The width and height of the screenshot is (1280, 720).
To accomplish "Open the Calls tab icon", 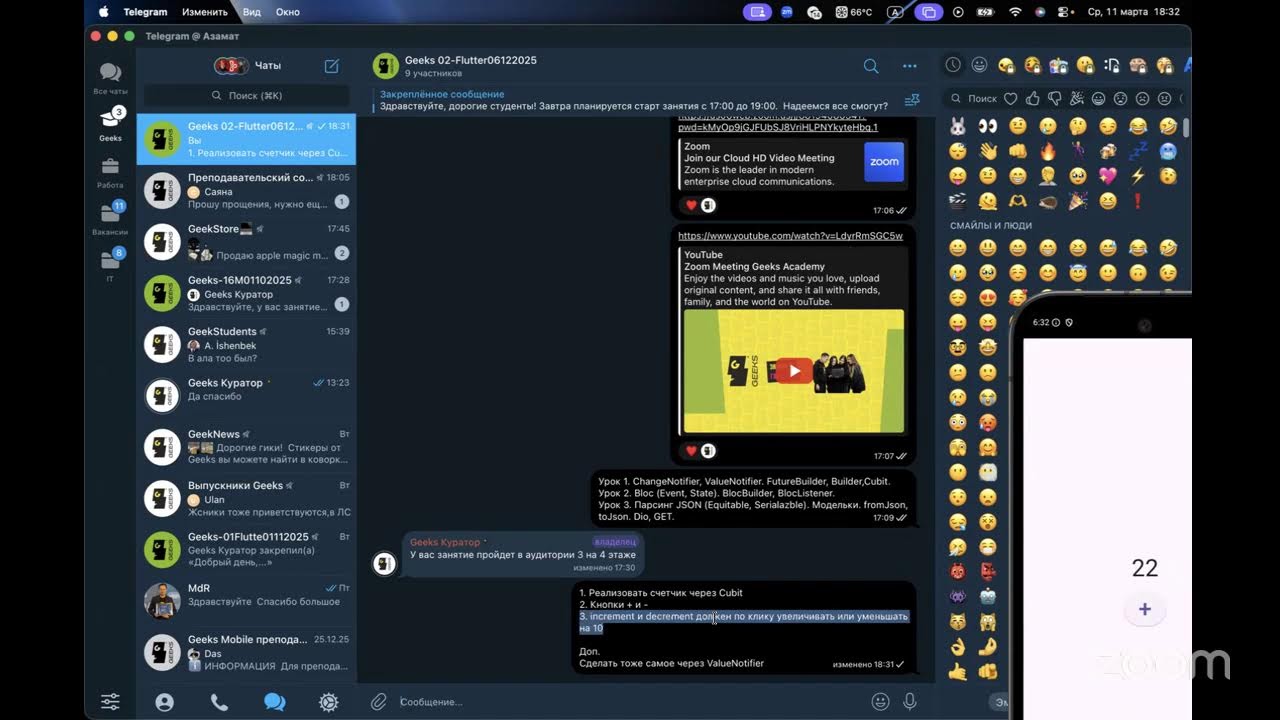I will click(219, 702).
